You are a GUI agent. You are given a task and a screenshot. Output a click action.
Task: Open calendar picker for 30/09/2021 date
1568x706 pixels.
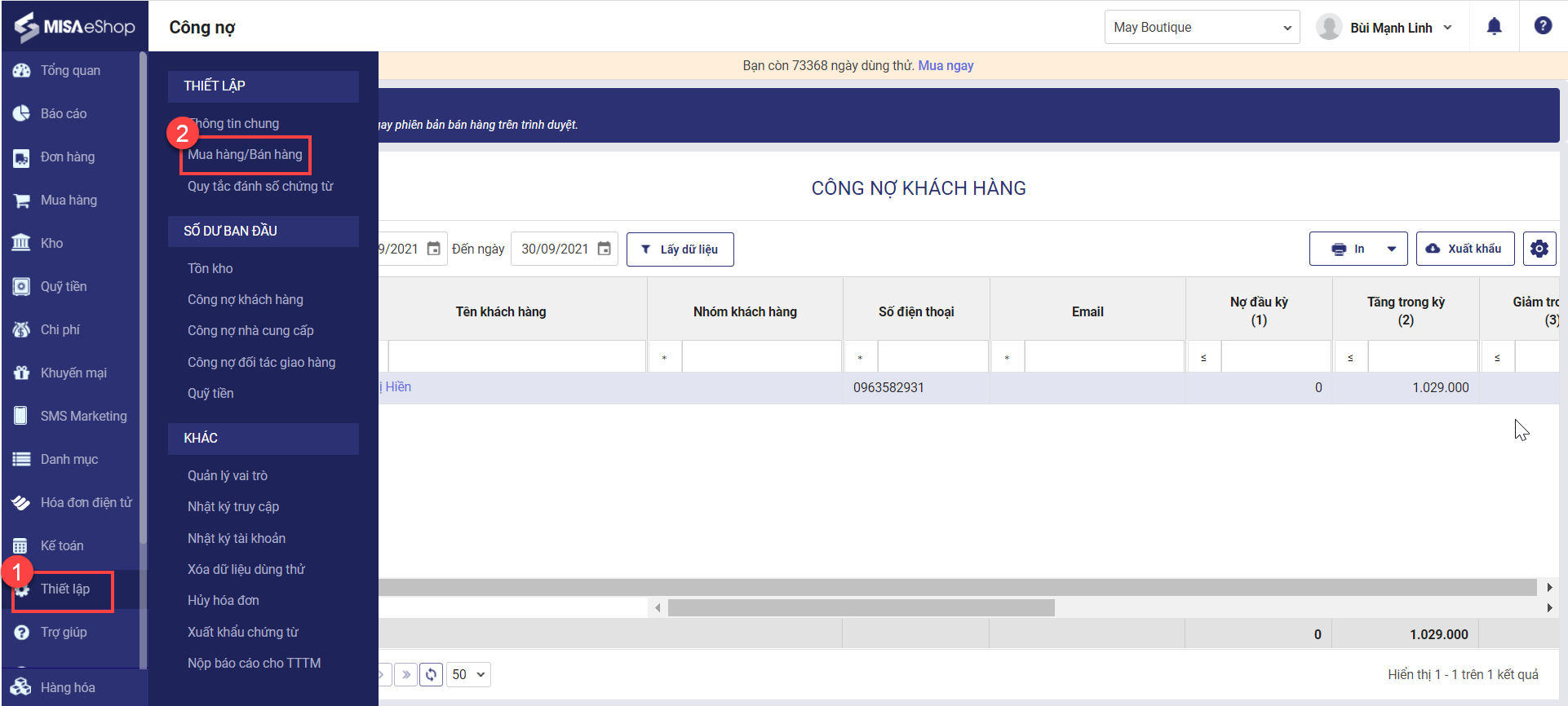(x=604, y=249)
